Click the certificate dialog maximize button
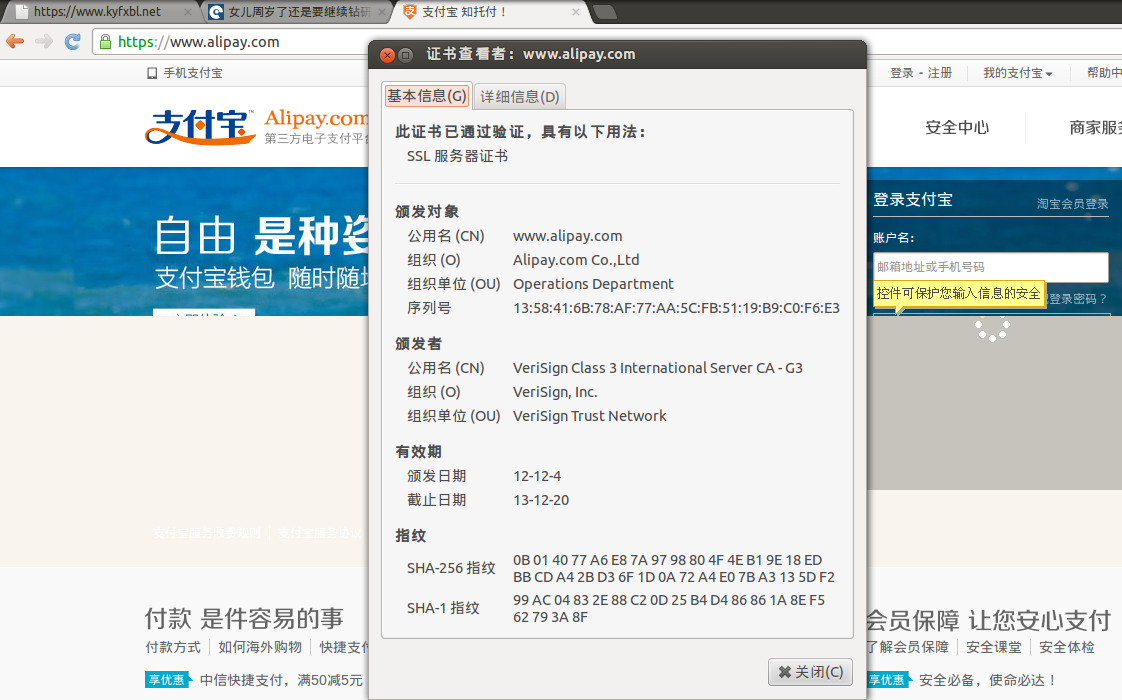Screen dimensions: 1122x700 [x=406, y=54]
